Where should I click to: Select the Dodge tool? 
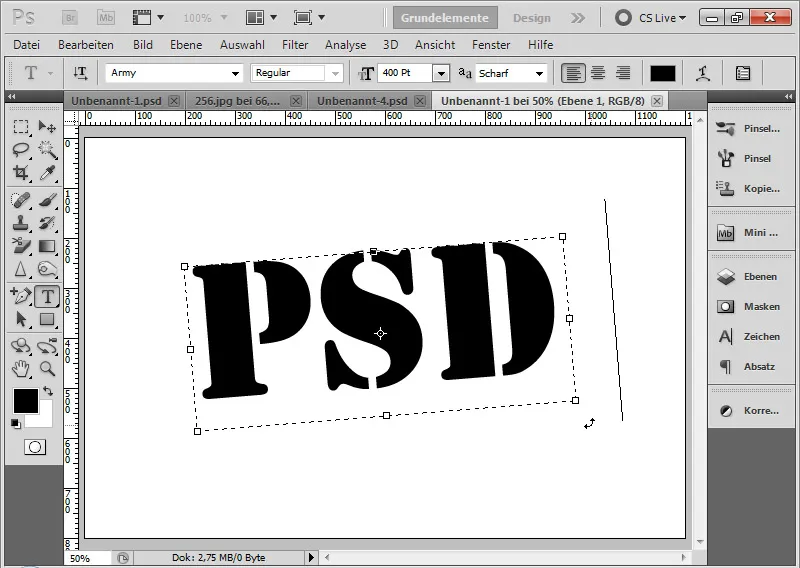click(47, 269)
